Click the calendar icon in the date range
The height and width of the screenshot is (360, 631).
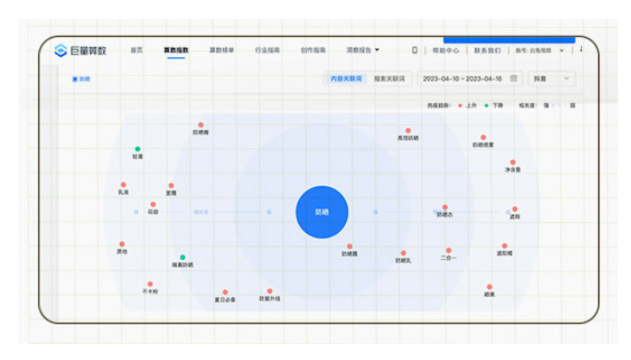coord(514,78)
